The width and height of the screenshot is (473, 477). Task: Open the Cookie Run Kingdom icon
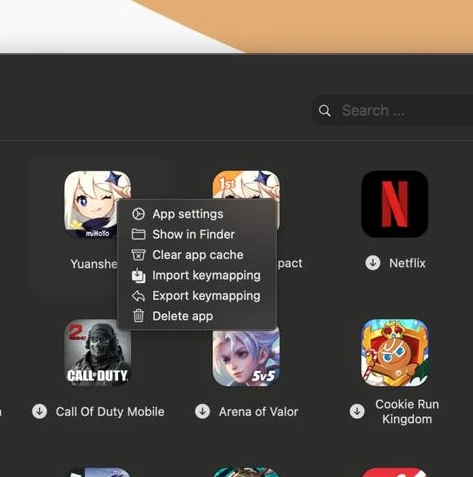(x=395, y=353)
